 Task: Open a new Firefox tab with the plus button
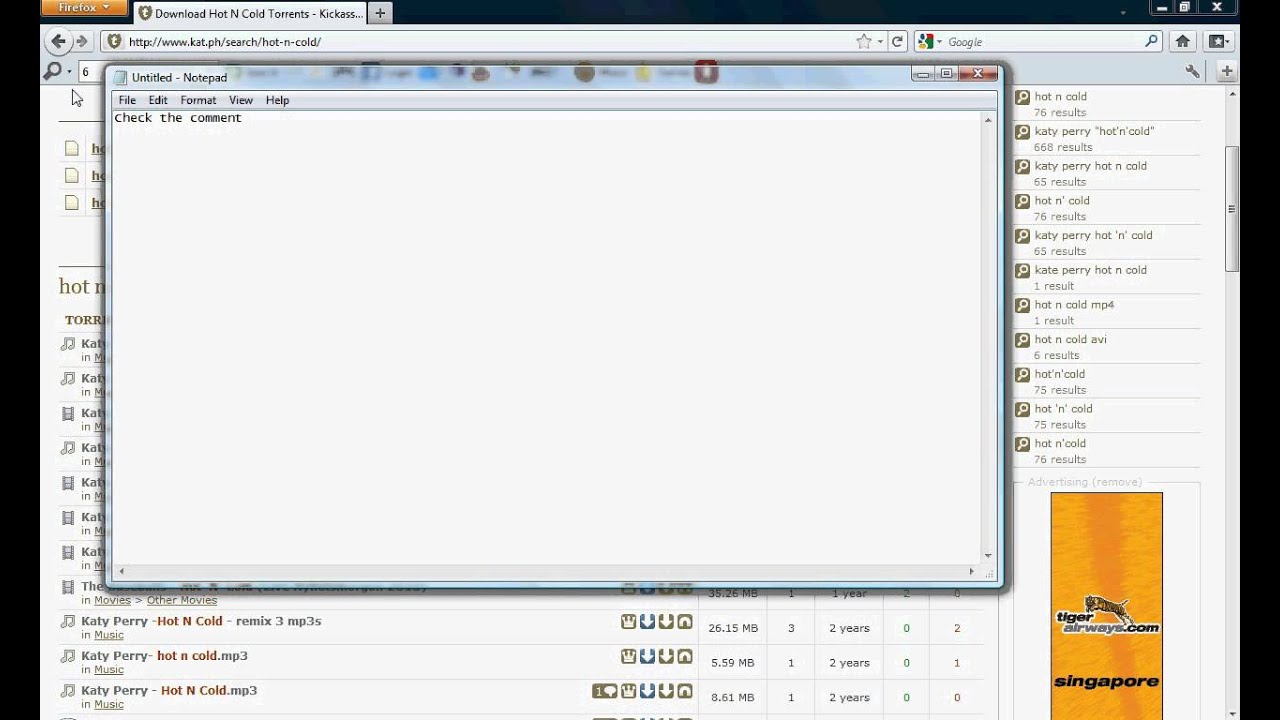pos(380,14)
